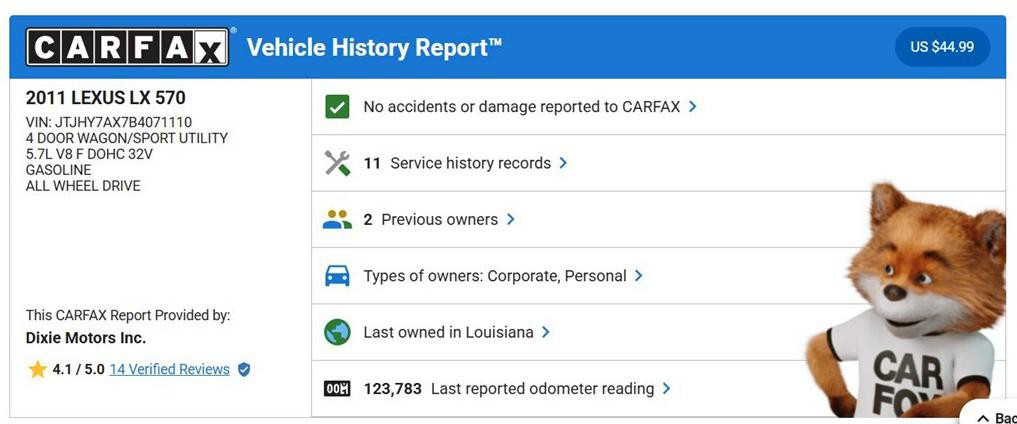Click the verified shield badge icon
Screen dimensions: 1017x424
244,370
